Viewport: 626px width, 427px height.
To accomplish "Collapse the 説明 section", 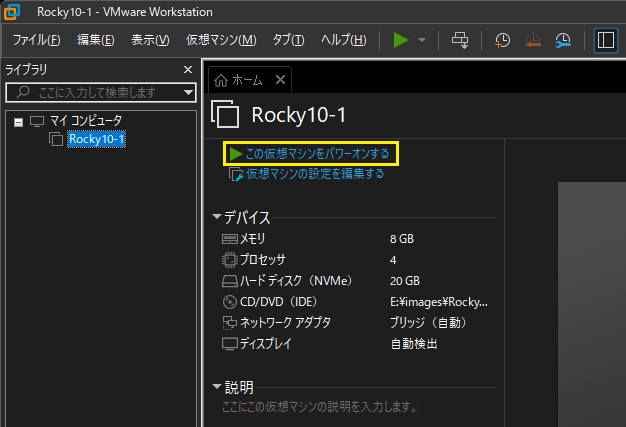I will click(217, 386).
